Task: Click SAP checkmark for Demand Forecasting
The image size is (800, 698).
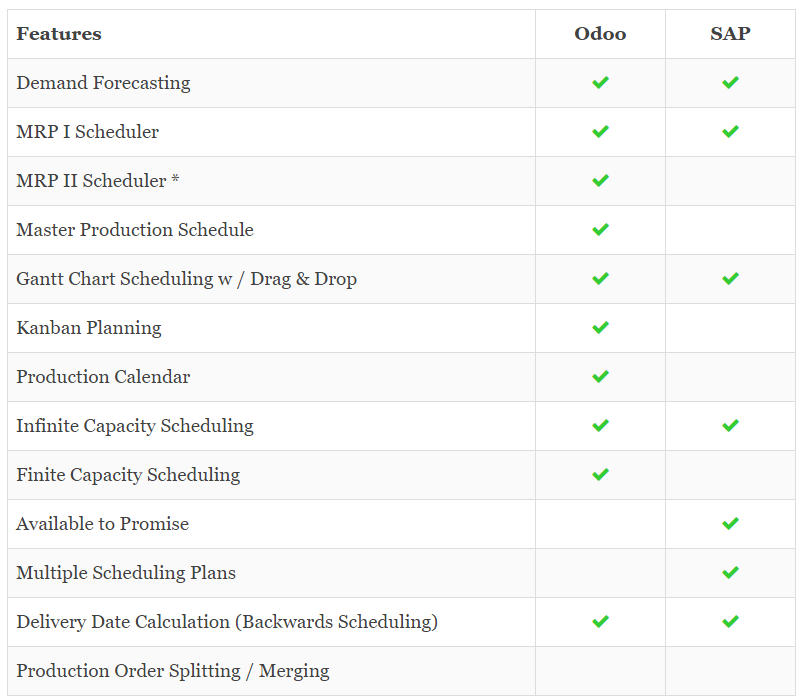Action: click(x=730, y=82)
